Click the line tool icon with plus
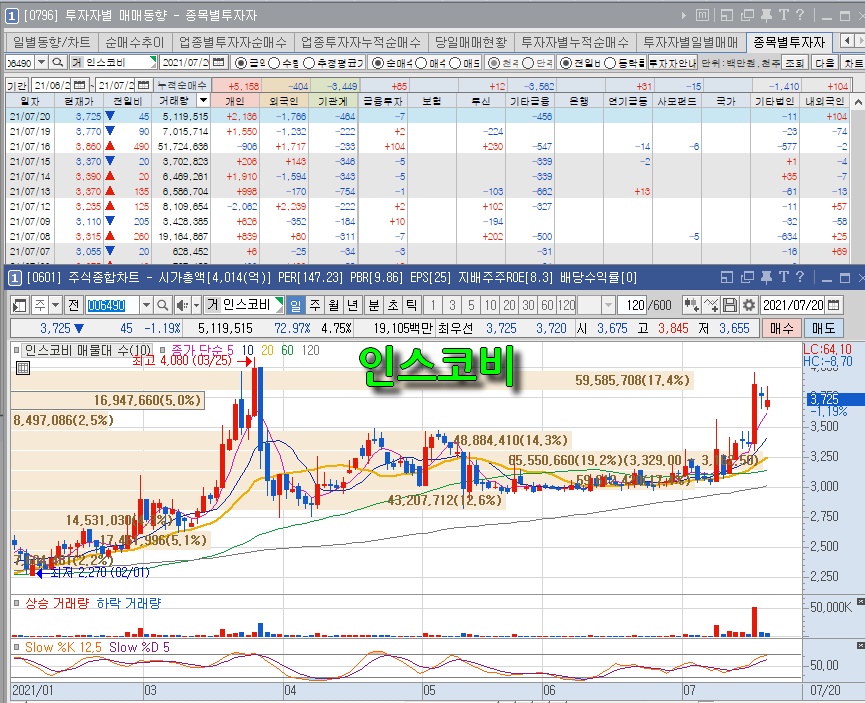865x703 pixels. tap(711, 305)
